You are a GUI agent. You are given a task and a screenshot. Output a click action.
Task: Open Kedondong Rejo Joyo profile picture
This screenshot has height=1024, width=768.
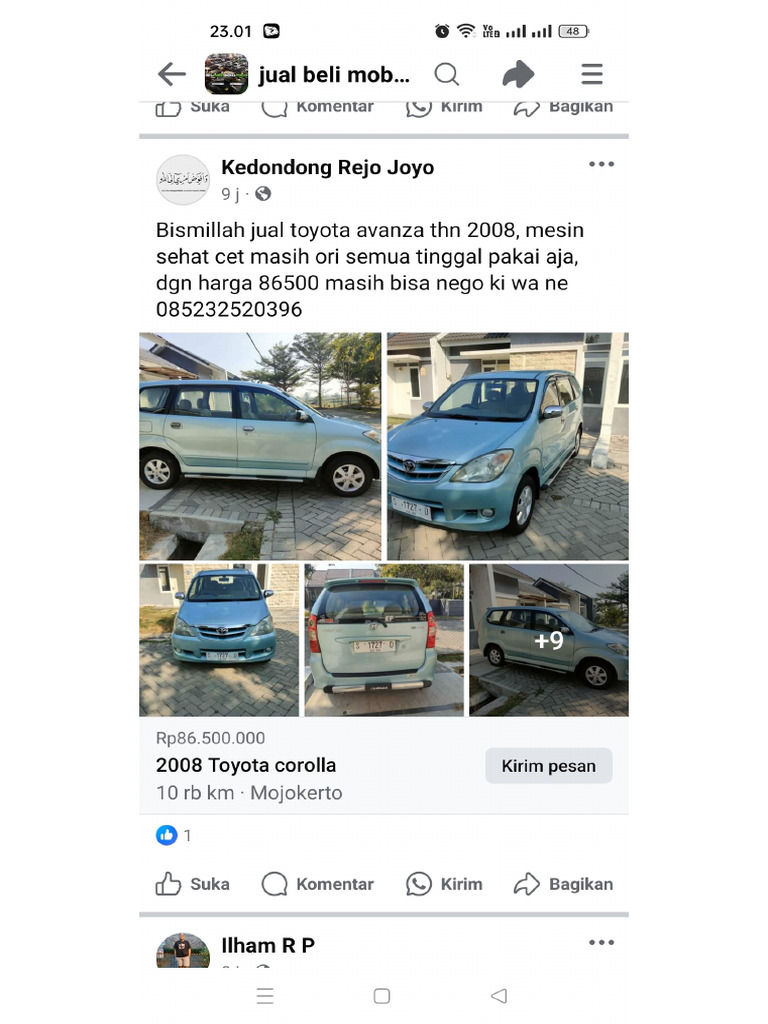183,180
